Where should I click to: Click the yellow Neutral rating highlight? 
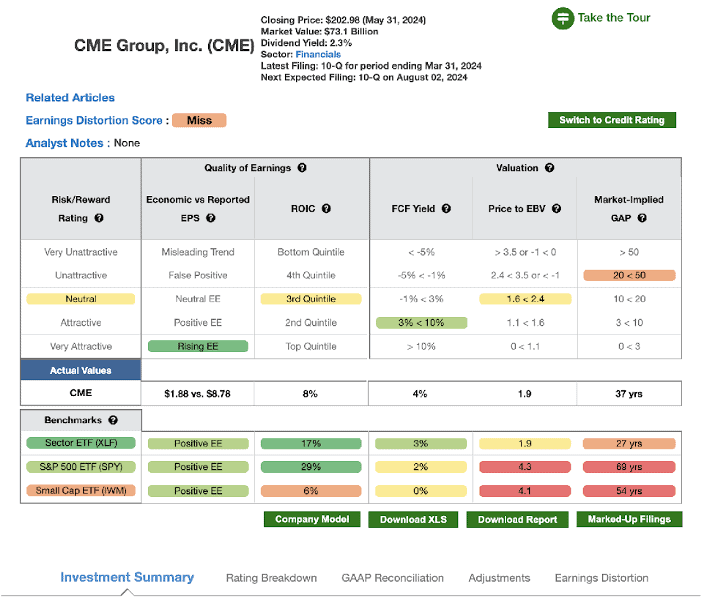coord(81,299)
